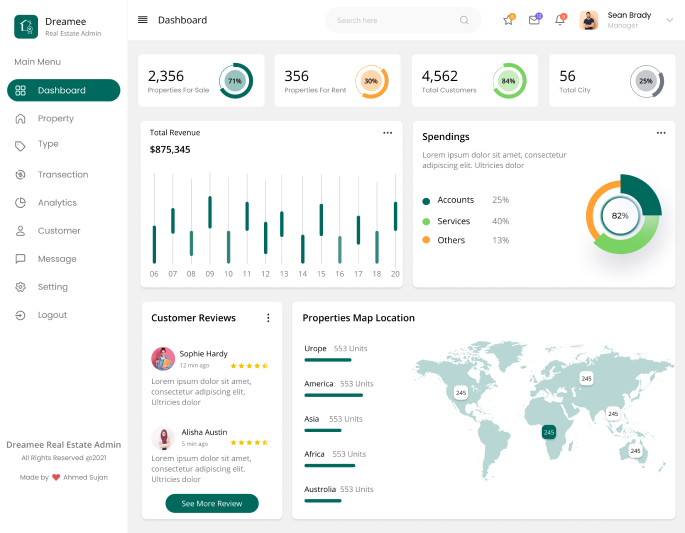The height and width of the screenshot is (533, 685).
Task: Open Customer Reviews vertical dots menu
Action: tap(268, 318)
